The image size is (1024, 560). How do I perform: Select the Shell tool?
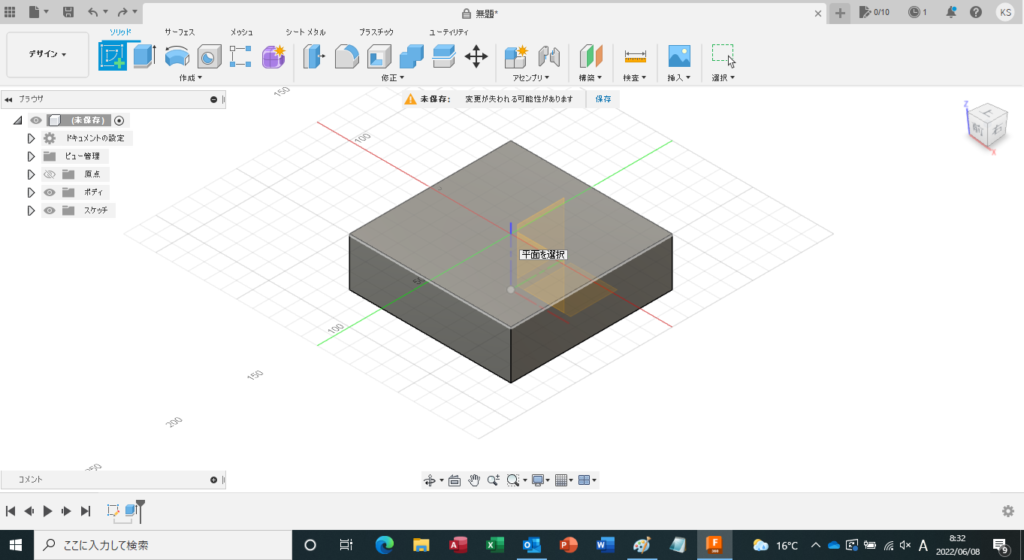click(x=379, y=57)
